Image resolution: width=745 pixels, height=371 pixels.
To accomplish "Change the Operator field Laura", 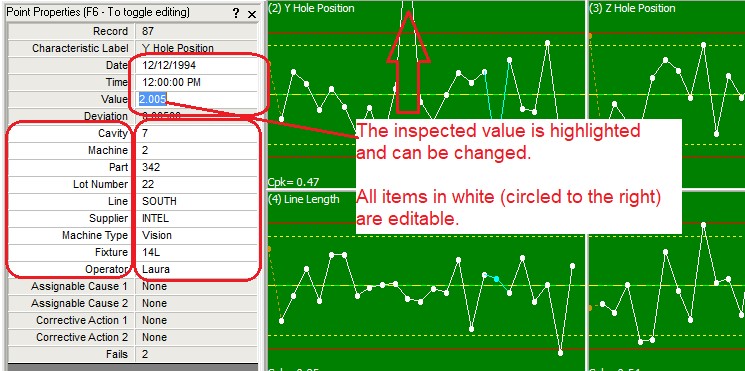I will pos(197,269).
